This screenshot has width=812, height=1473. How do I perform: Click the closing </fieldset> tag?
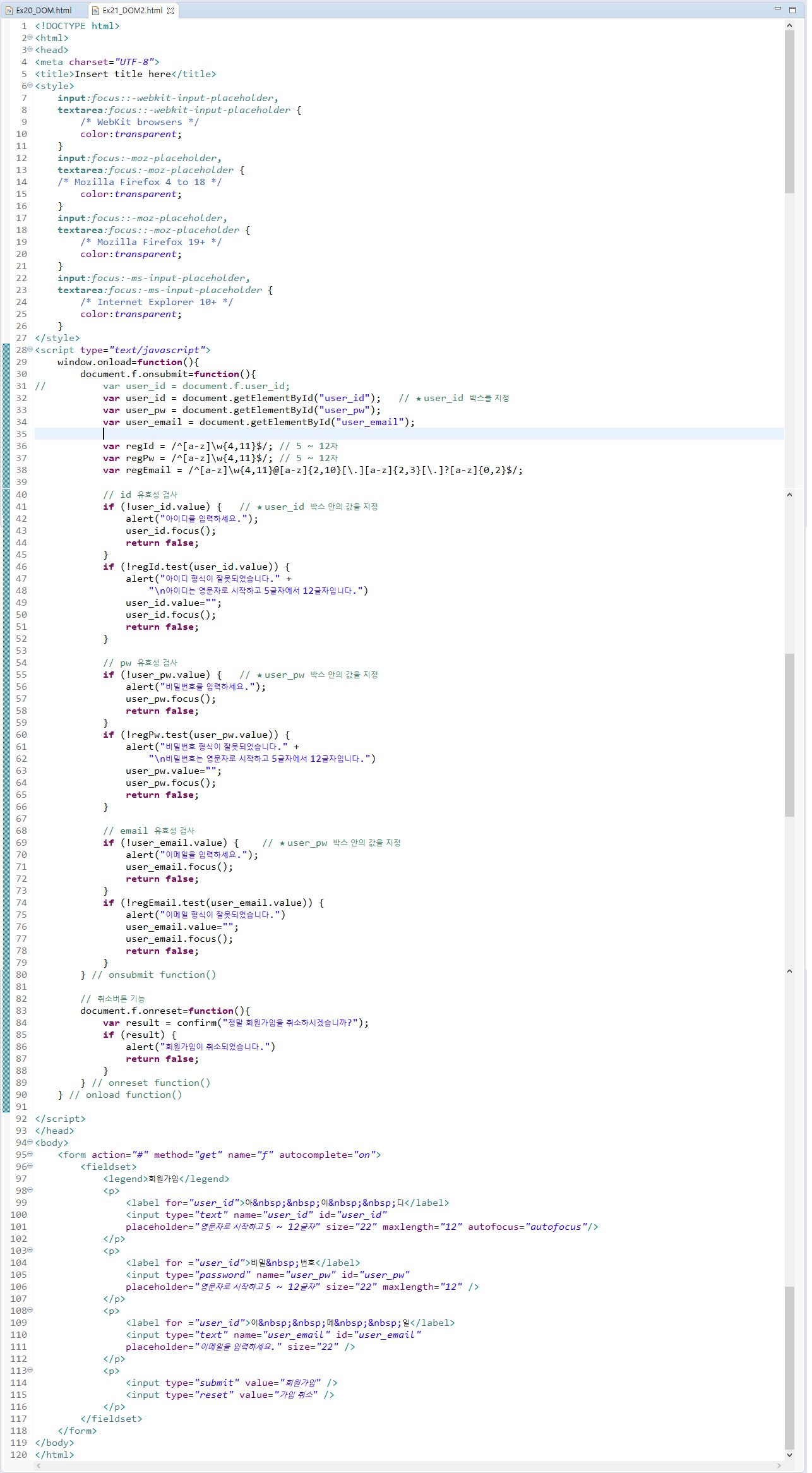(111, 1419)
